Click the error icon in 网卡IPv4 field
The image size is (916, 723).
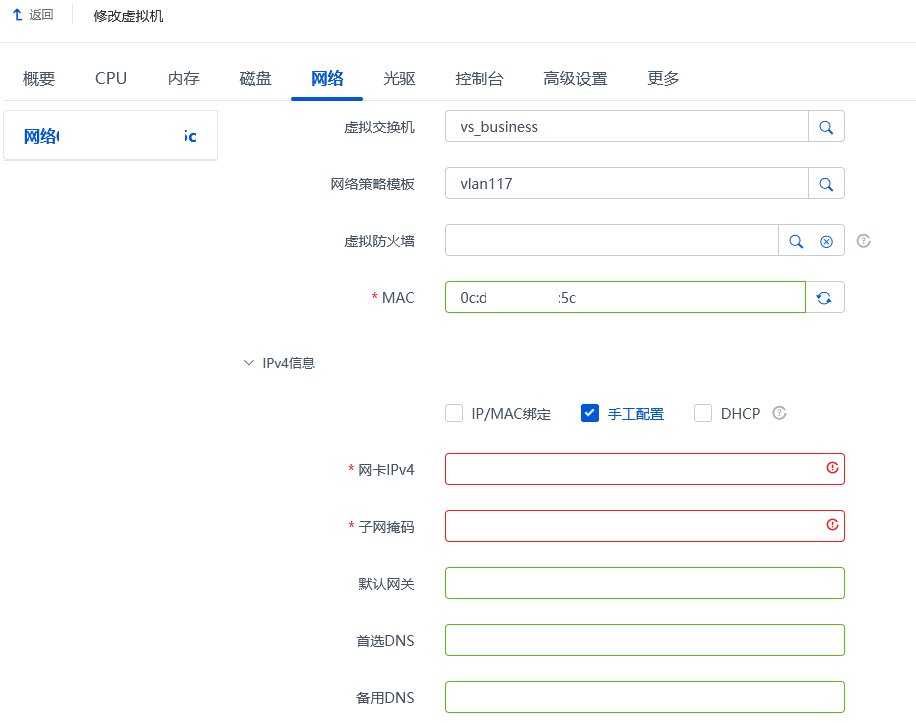tap(832, 468)
